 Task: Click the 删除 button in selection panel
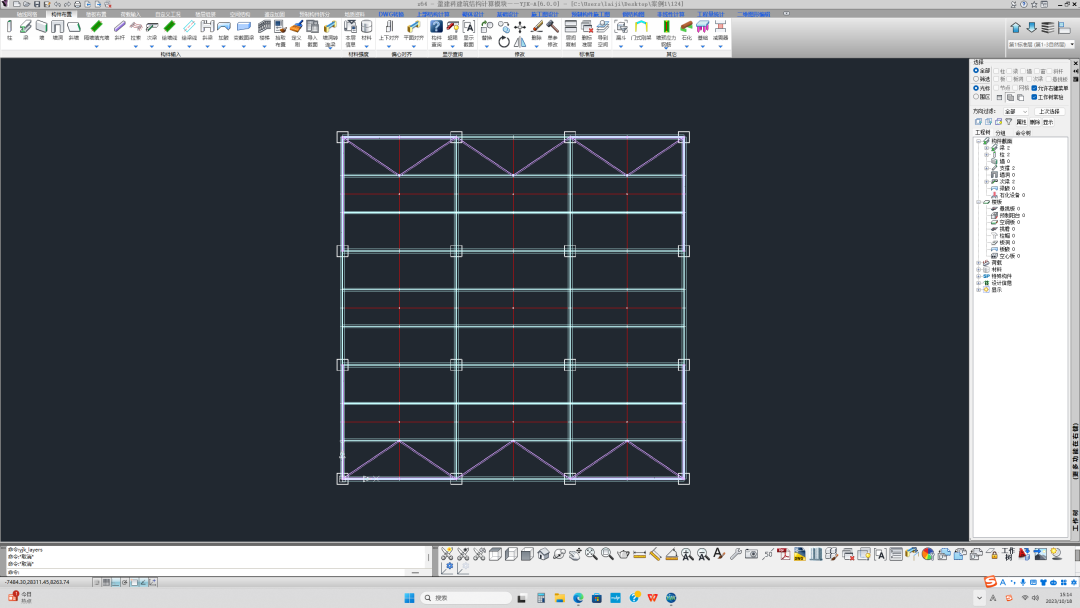1035,122
